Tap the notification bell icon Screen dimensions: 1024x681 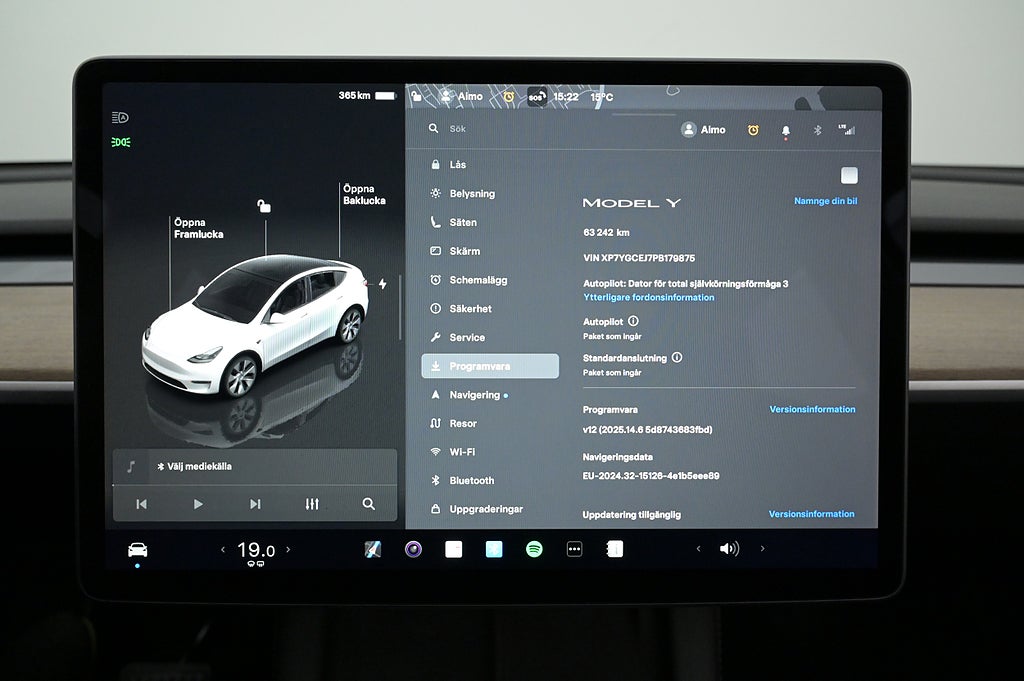click(785, 130)
